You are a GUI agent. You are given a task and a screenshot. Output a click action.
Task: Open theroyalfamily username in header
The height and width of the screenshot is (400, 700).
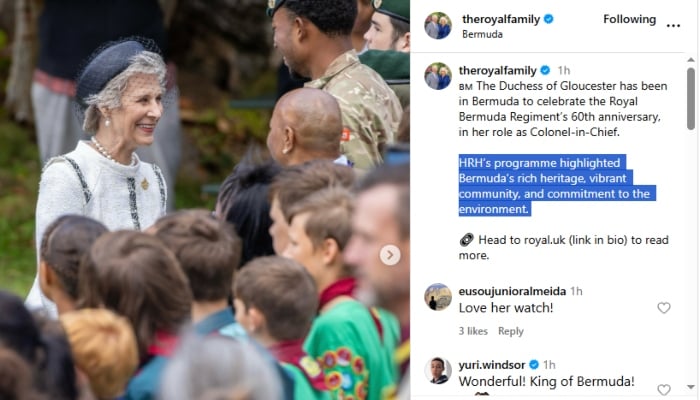(501, 19)
